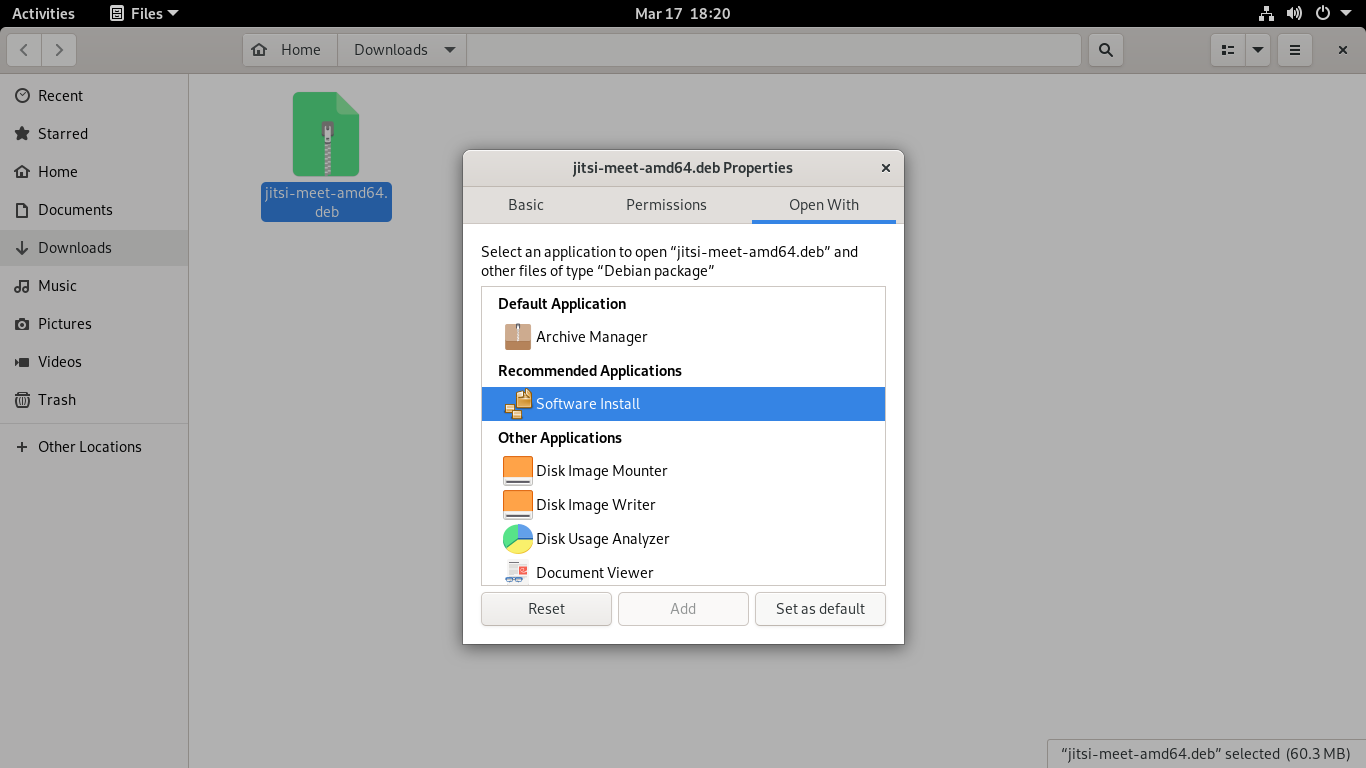Choose the Disk Image Writer icon
The height and width of the screenshot is (768, 1366).
click(517, 505)
